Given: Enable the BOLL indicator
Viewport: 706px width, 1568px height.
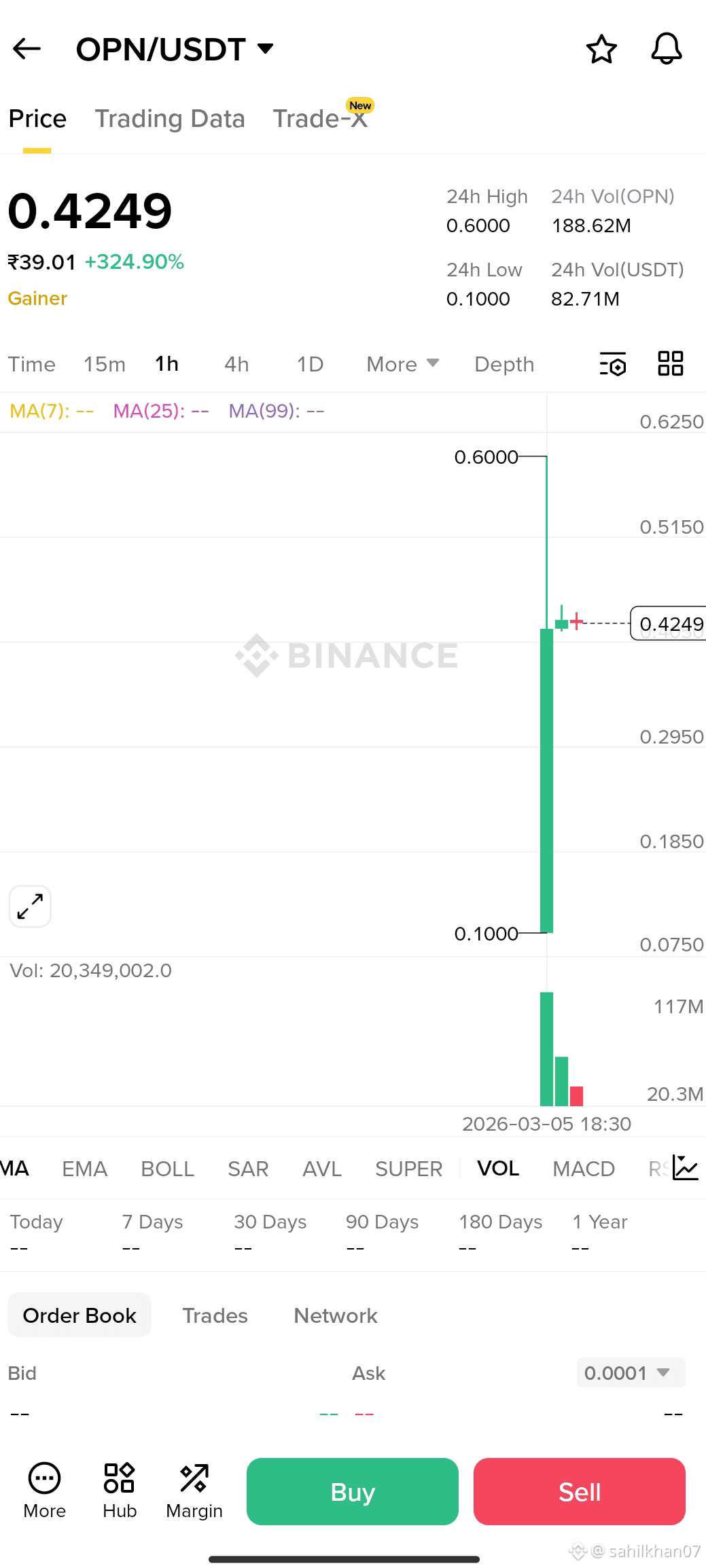Looking at the screenshot, I should point(167,1169).
